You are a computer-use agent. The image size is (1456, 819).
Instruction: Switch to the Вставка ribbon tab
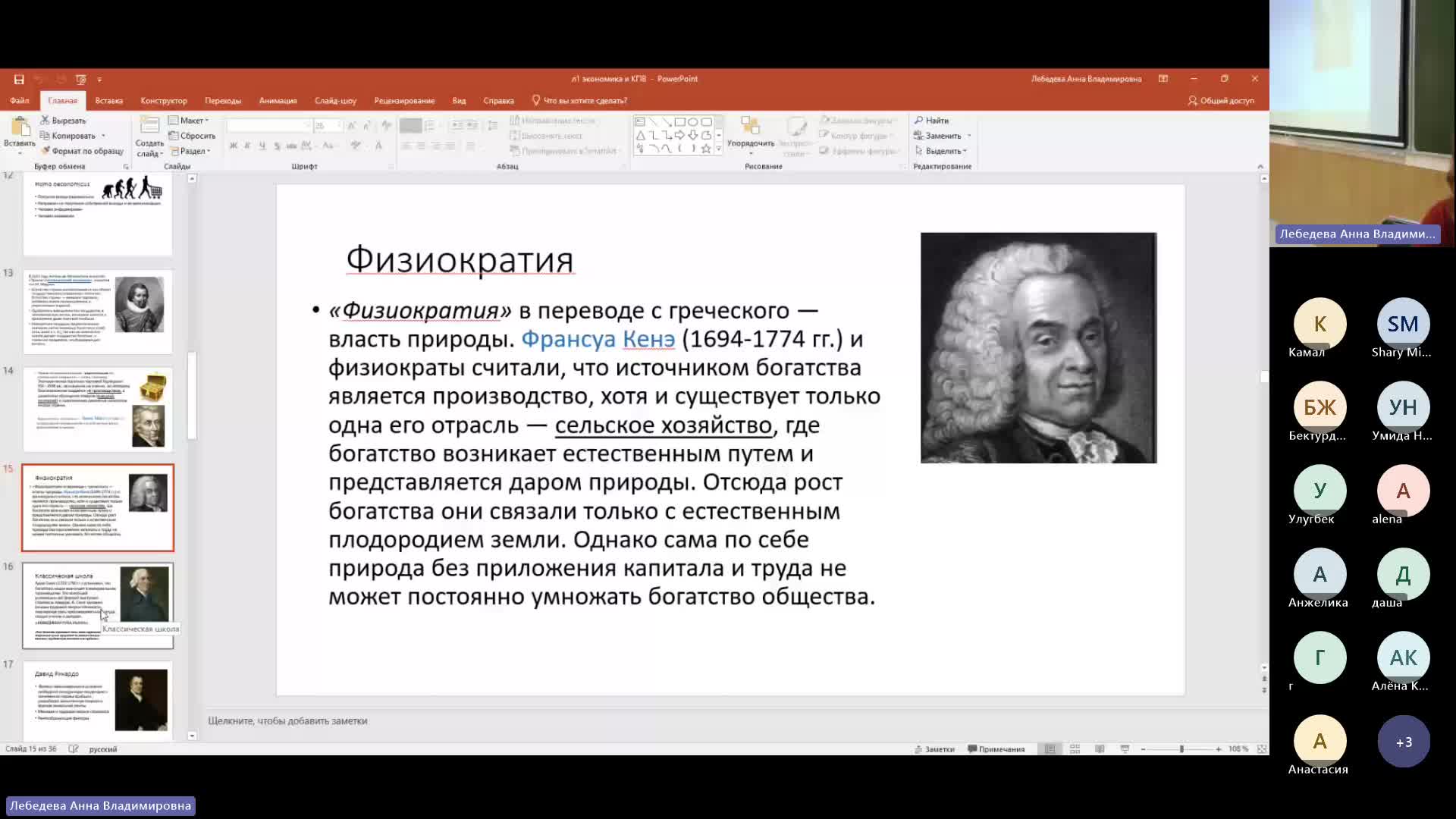pos(109,100)
